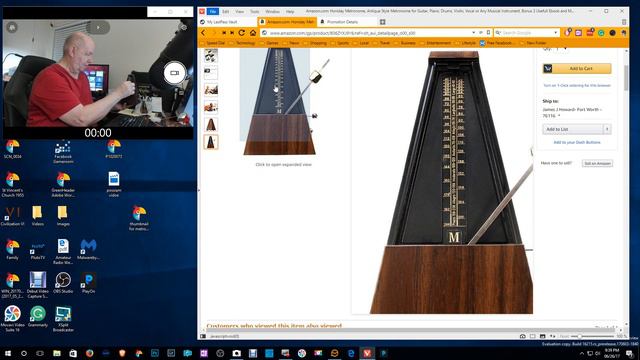Open View menu in browser
This screenshot has height=360, width=640.
[x=240, y=11]
